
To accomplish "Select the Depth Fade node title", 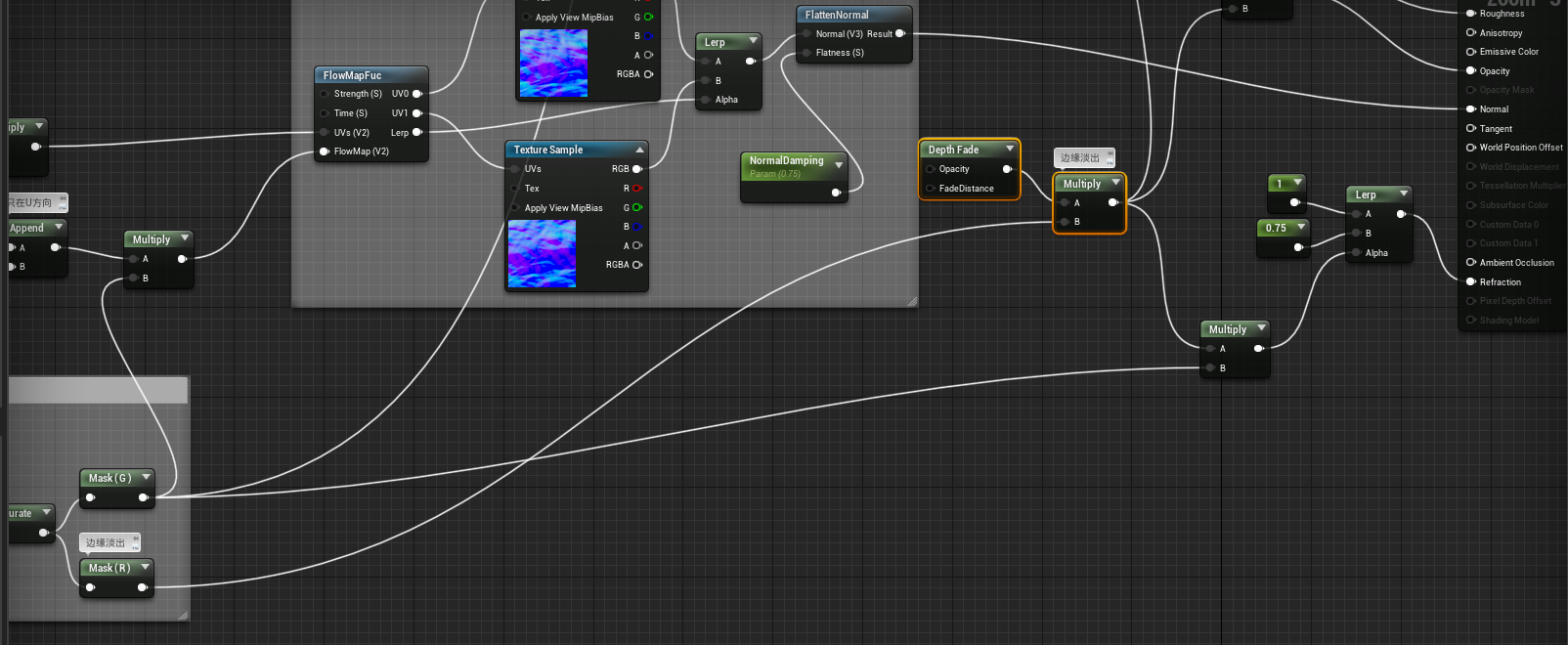I will click(953, 150).
